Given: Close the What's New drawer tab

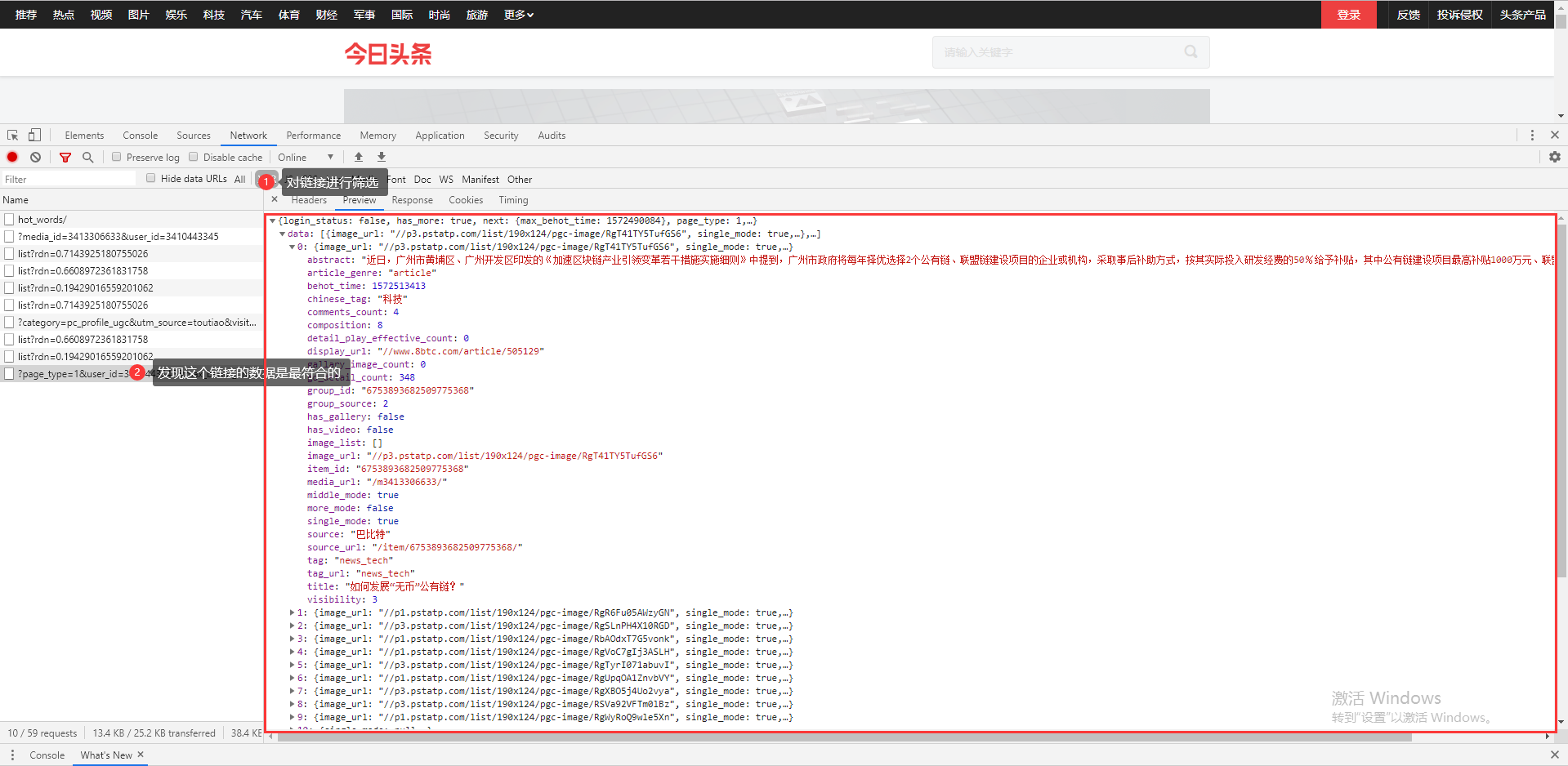Looking at the screenshot, I should click(141, 755).
